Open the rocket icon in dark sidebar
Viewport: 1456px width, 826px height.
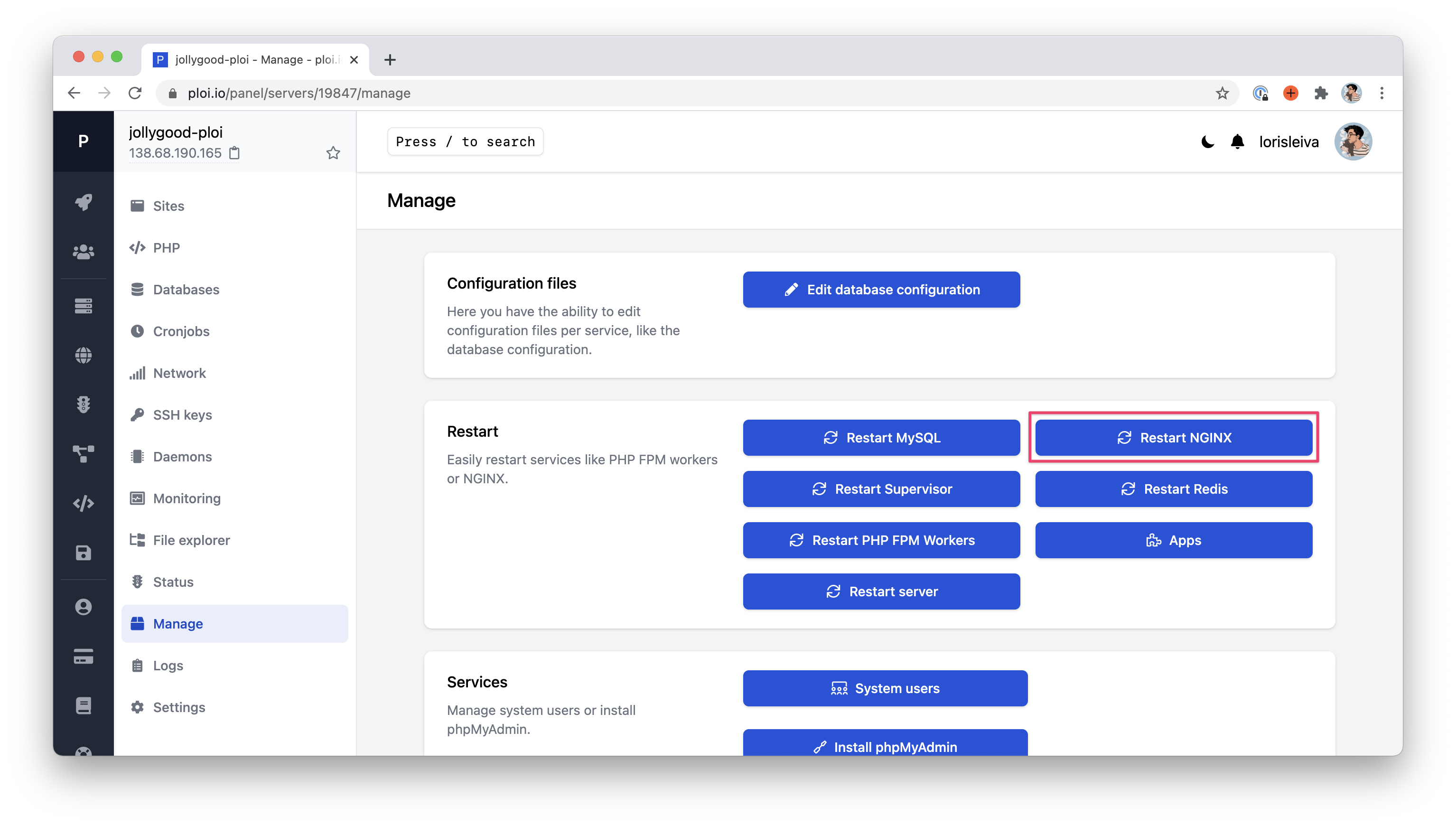click(x=84, y=202)
